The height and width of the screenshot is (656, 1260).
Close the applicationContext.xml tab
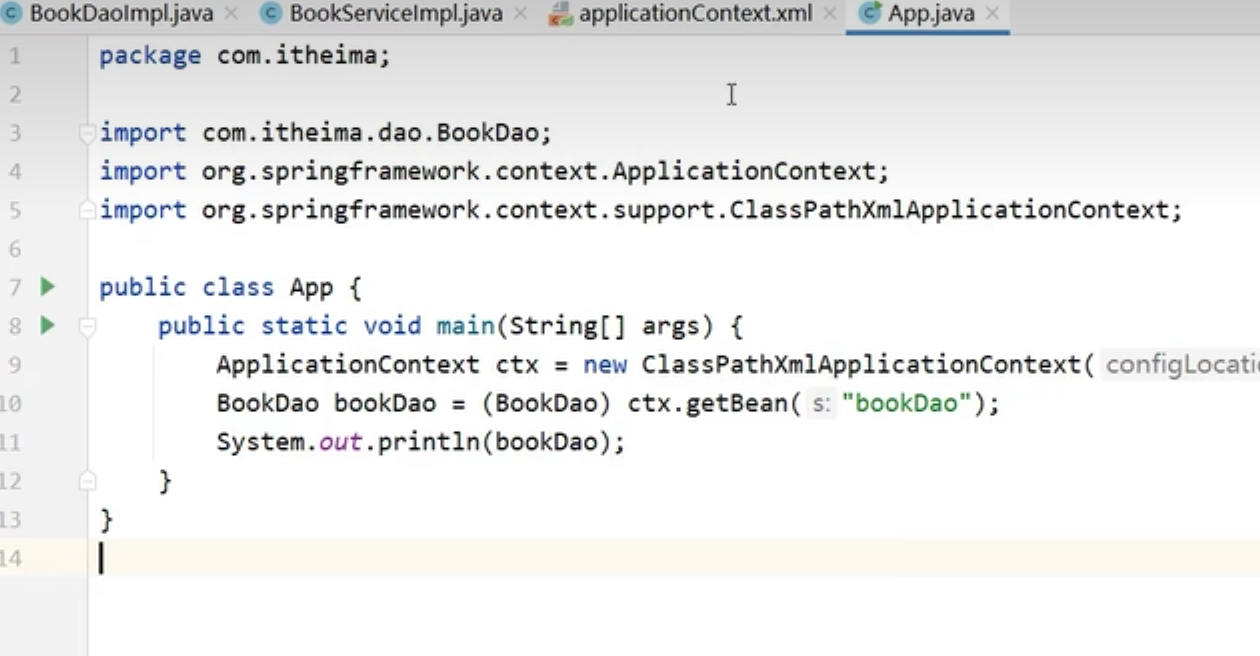[830, 14]
